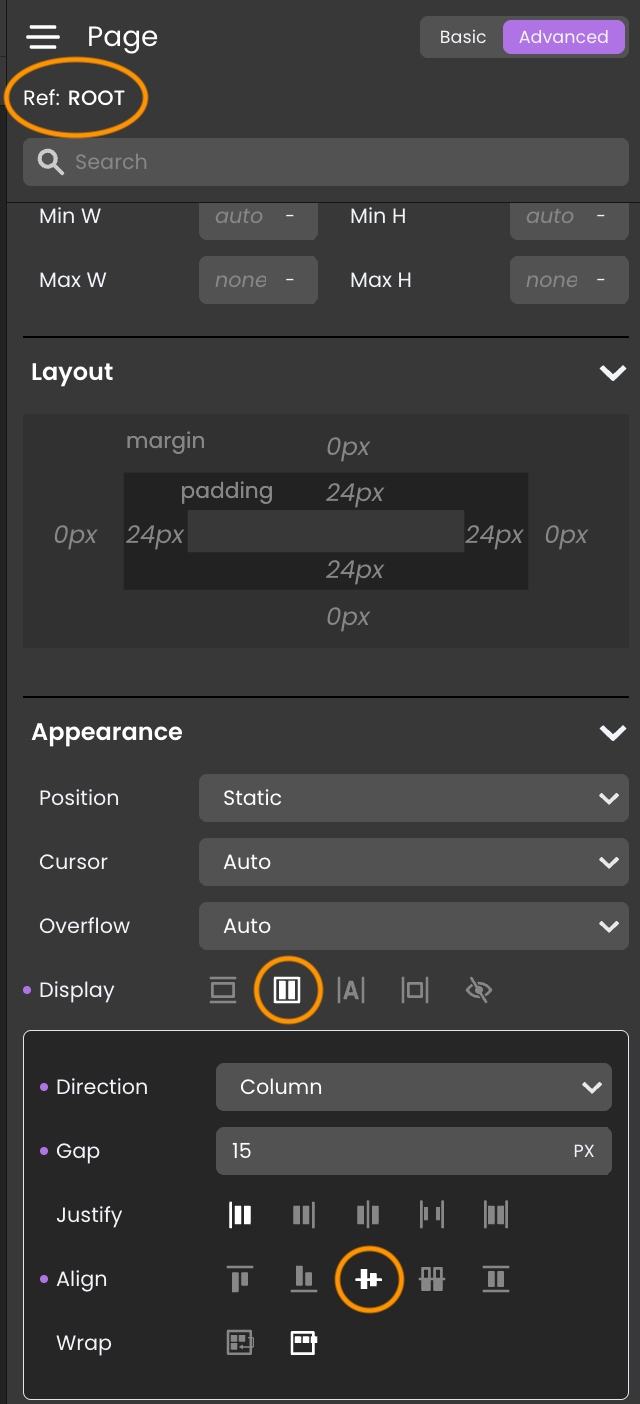Screen dimensions: 640x1404
Task: Select inline-block display icon
Action: (x=415, y=991)
